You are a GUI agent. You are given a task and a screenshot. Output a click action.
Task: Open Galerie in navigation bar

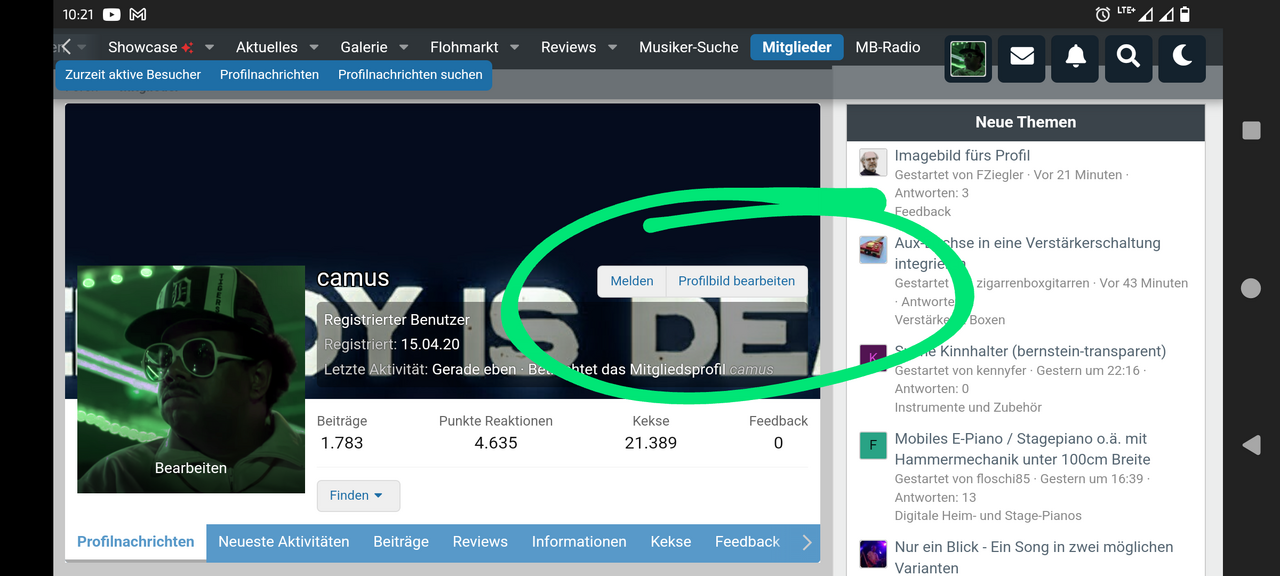point(364,47)
